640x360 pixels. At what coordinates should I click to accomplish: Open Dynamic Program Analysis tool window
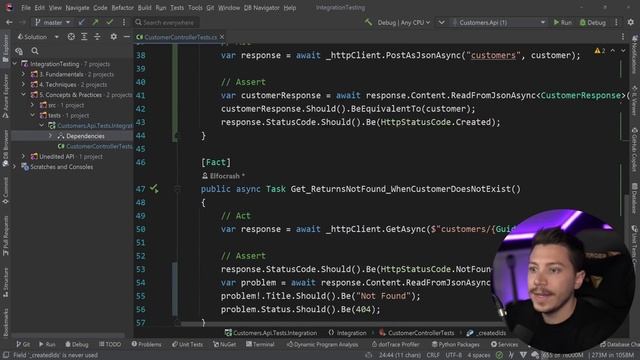[x=322, y=344]
